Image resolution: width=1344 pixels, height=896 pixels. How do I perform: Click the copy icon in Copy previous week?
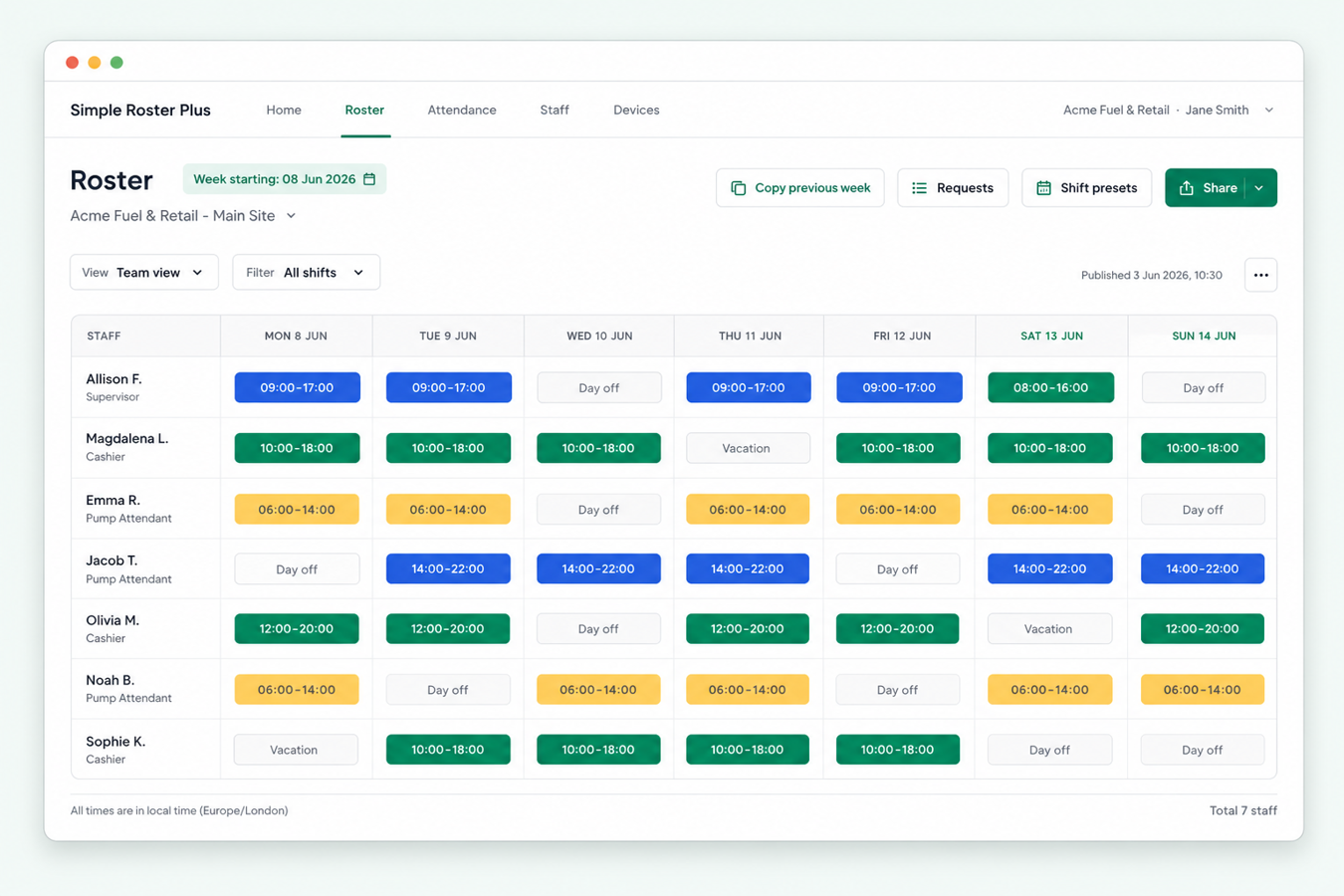(x=739, y=188)
